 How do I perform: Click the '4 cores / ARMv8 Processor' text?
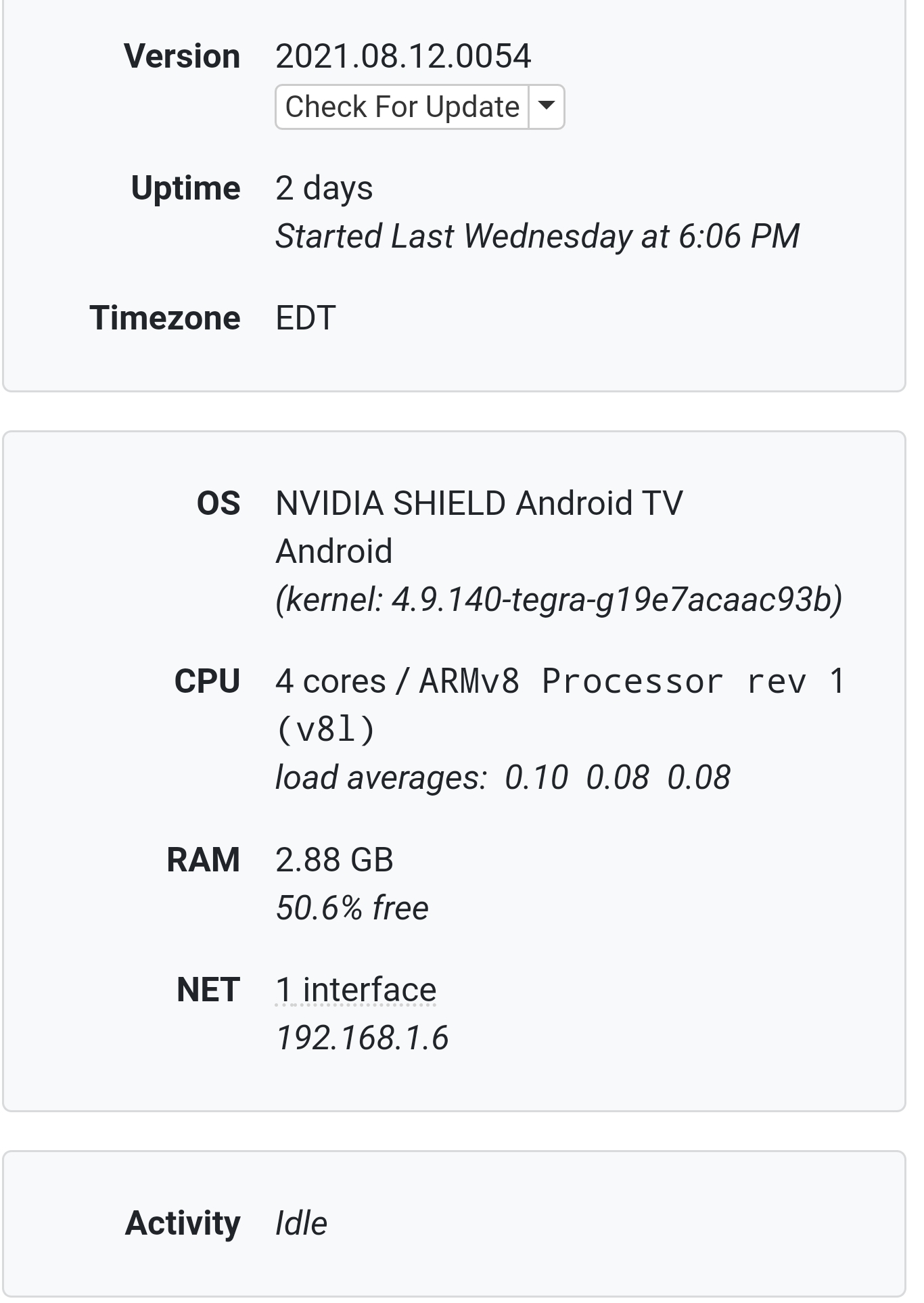[501, 681]
